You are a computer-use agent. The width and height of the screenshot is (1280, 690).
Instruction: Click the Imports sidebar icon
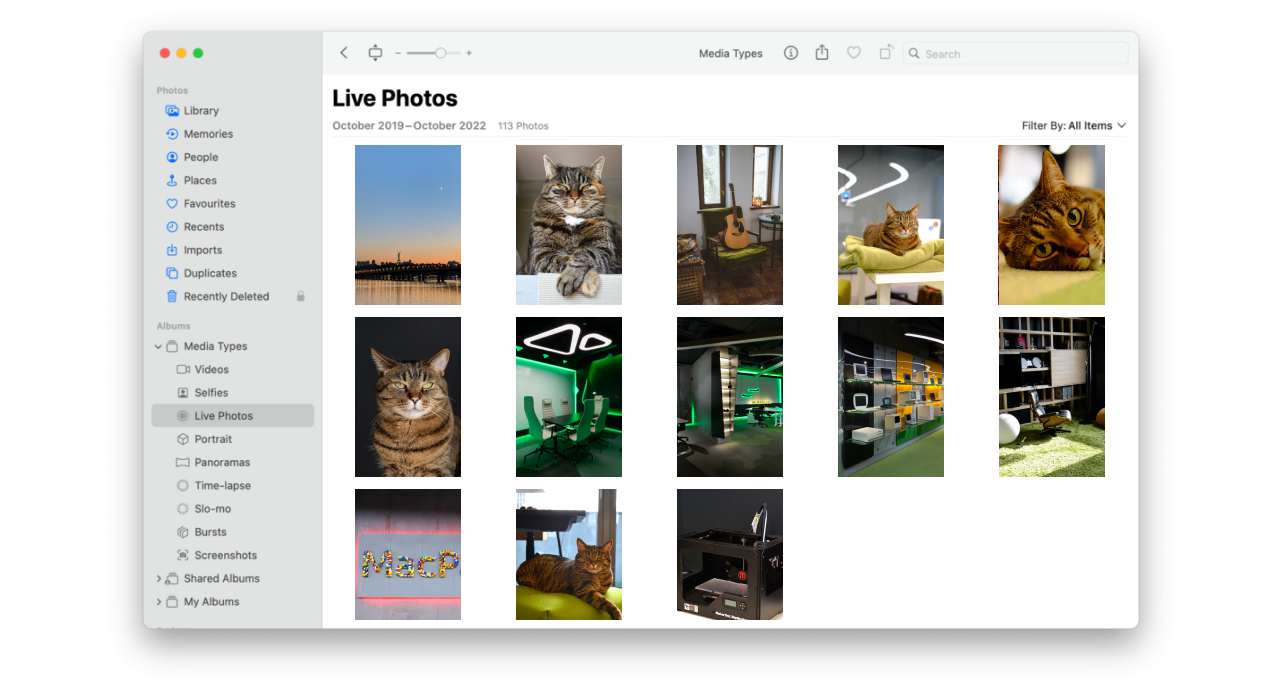(172, 250)
